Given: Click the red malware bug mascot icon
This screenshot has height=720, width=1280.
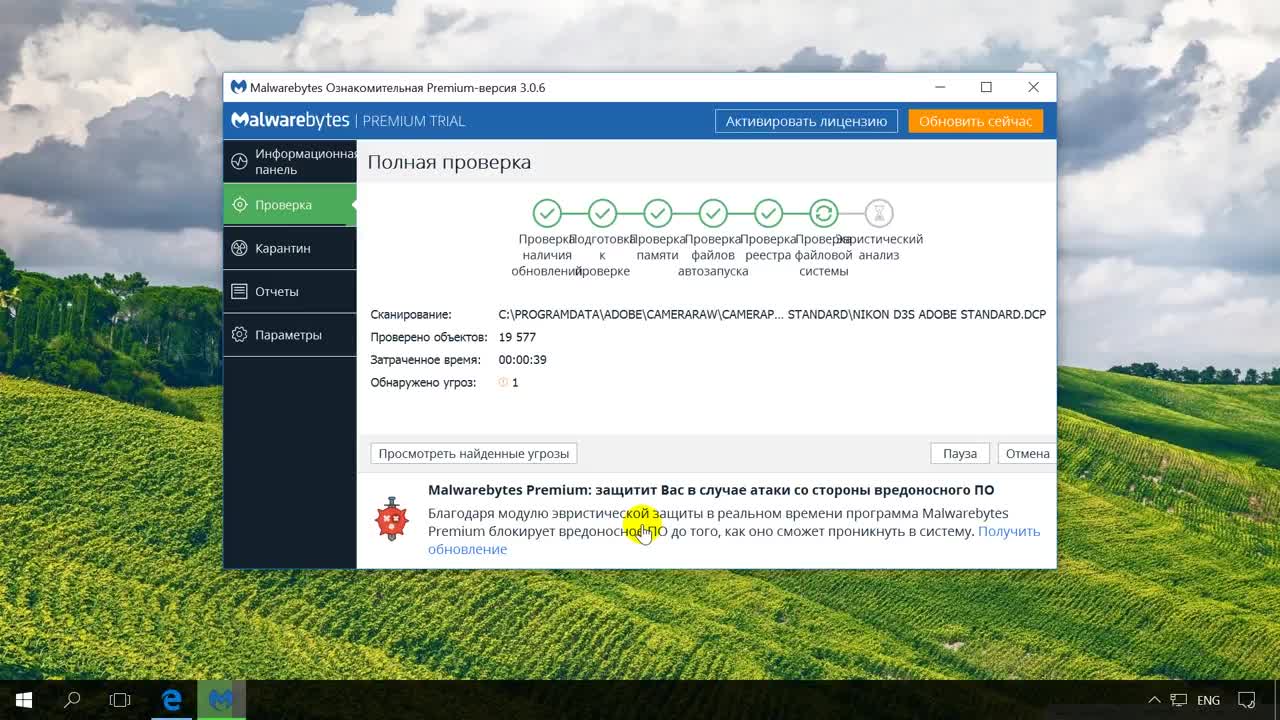Looking at the screenshot, I should 391,519.
